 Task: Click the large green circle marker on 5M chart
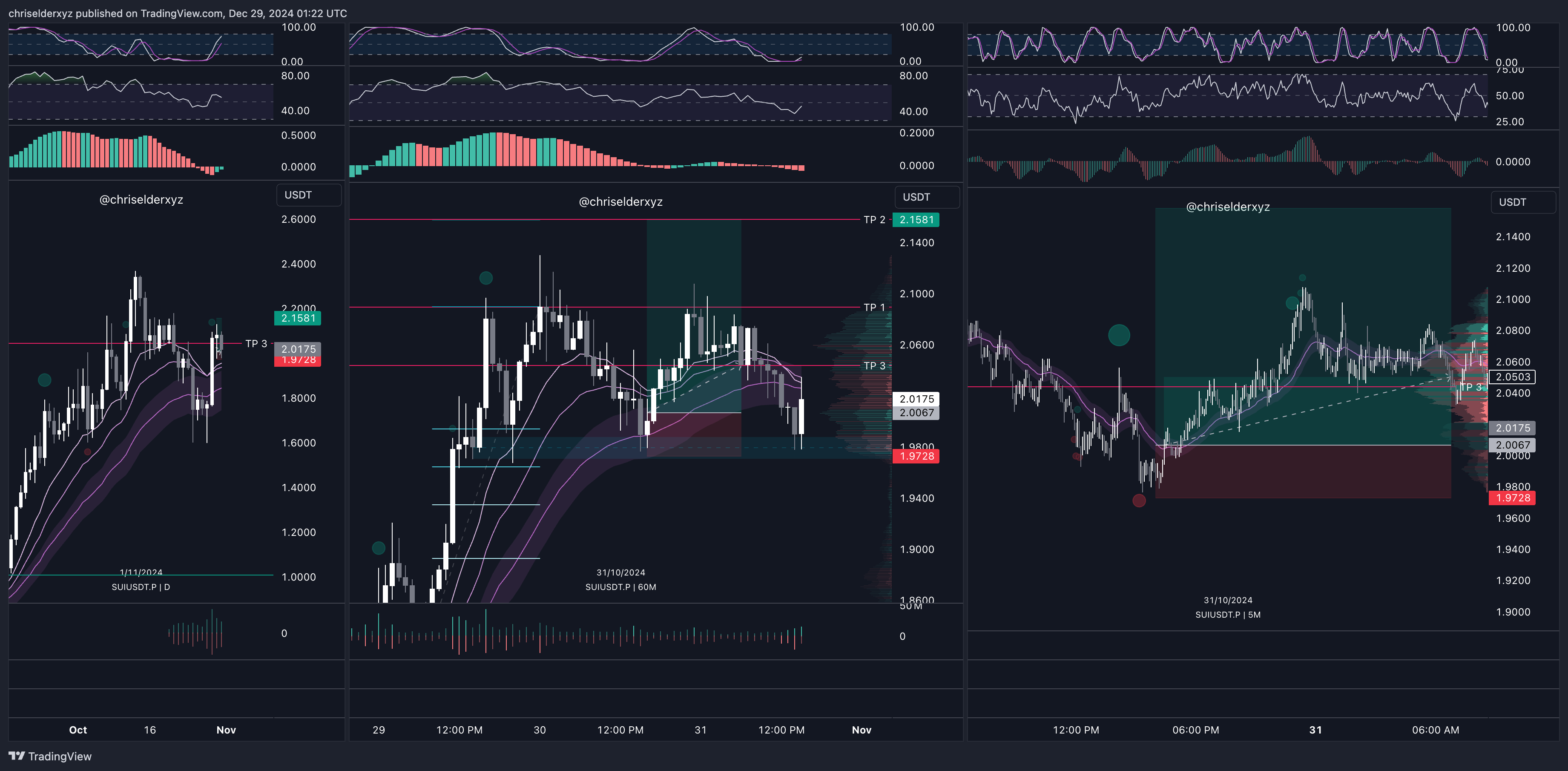1119,335
